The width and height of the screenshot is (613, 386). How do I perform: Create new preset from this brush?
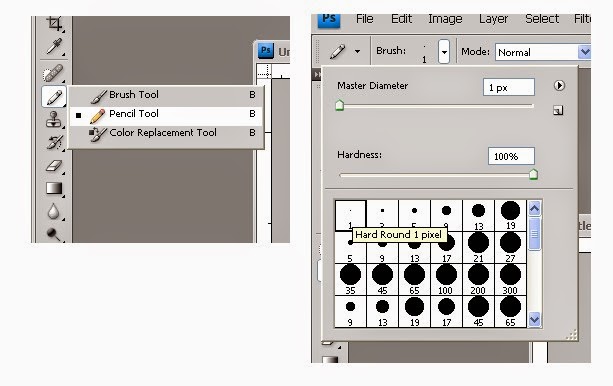[558, 111]
